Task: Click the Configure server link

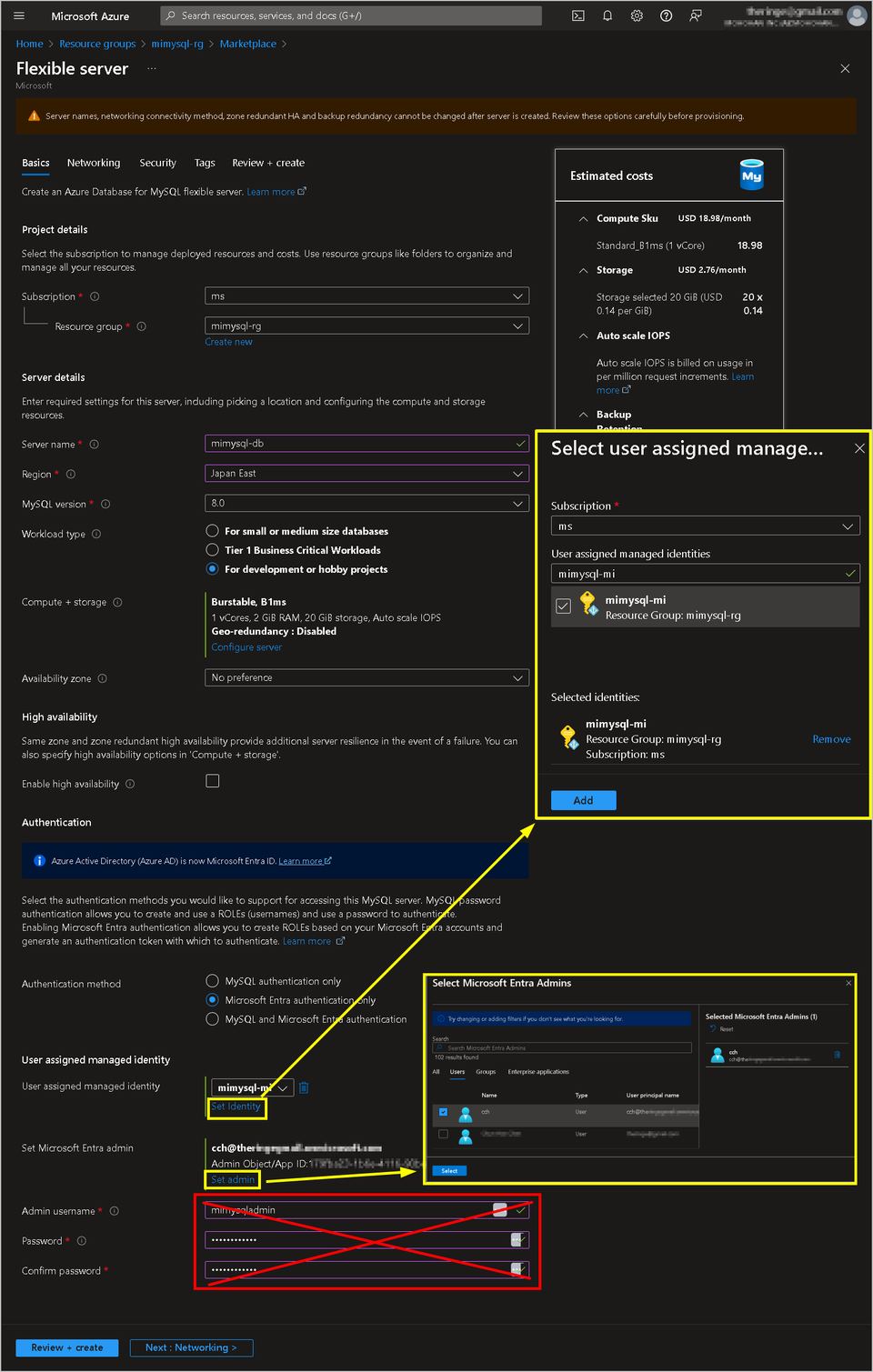Action: pyautogui.click(x=246, y=647)
